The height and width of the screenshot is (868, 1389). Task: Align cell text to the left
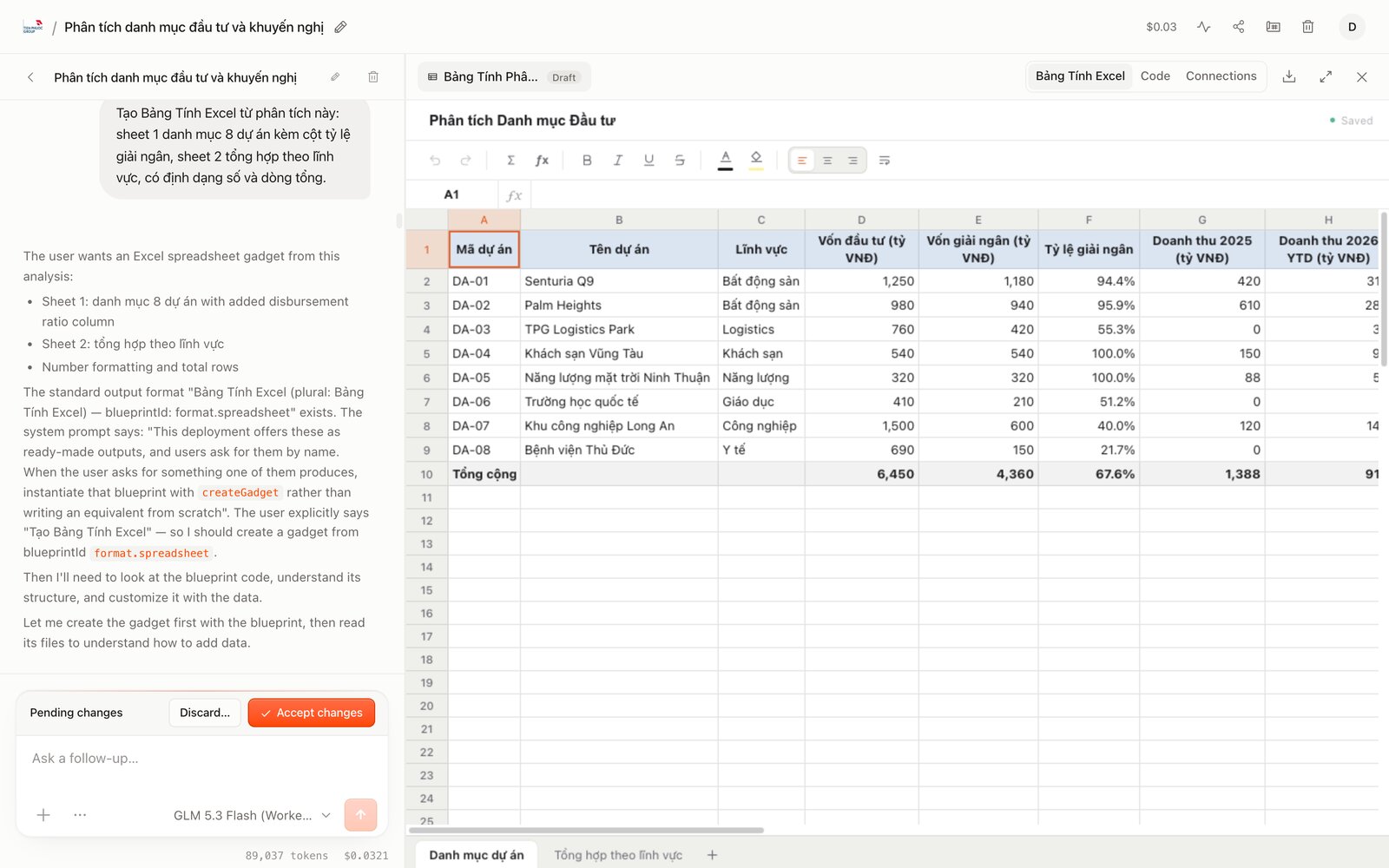tap(802, 161)
